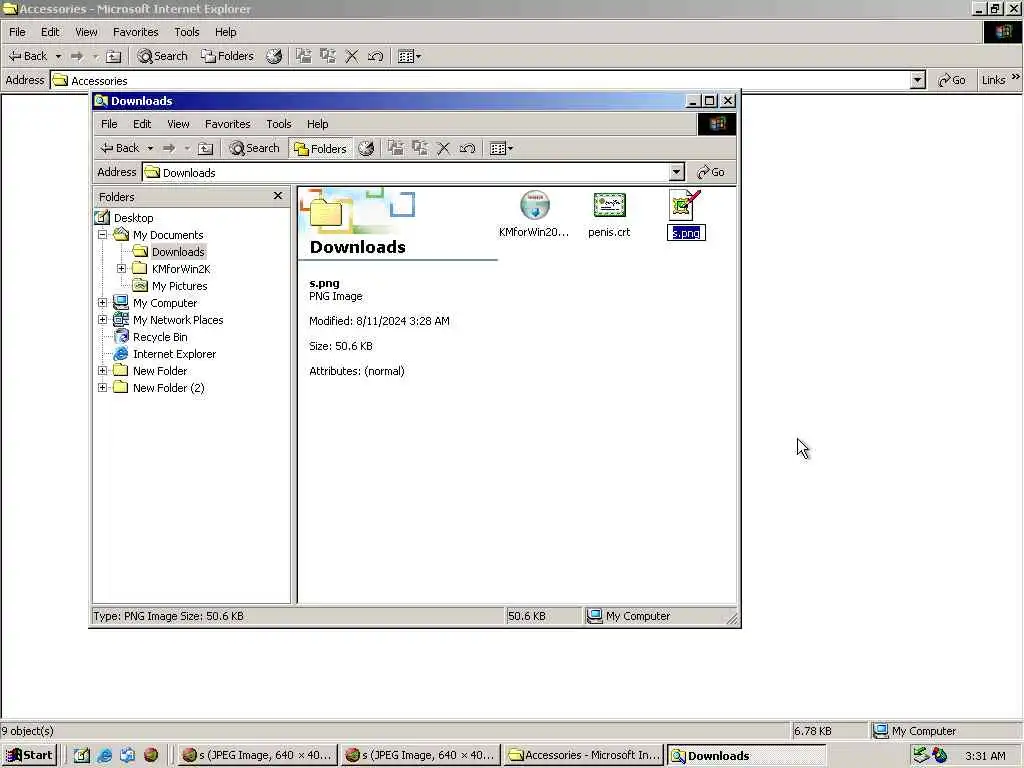Click History icon in Accessories window toolbar
1024x768 pixels.
point(274,56)
